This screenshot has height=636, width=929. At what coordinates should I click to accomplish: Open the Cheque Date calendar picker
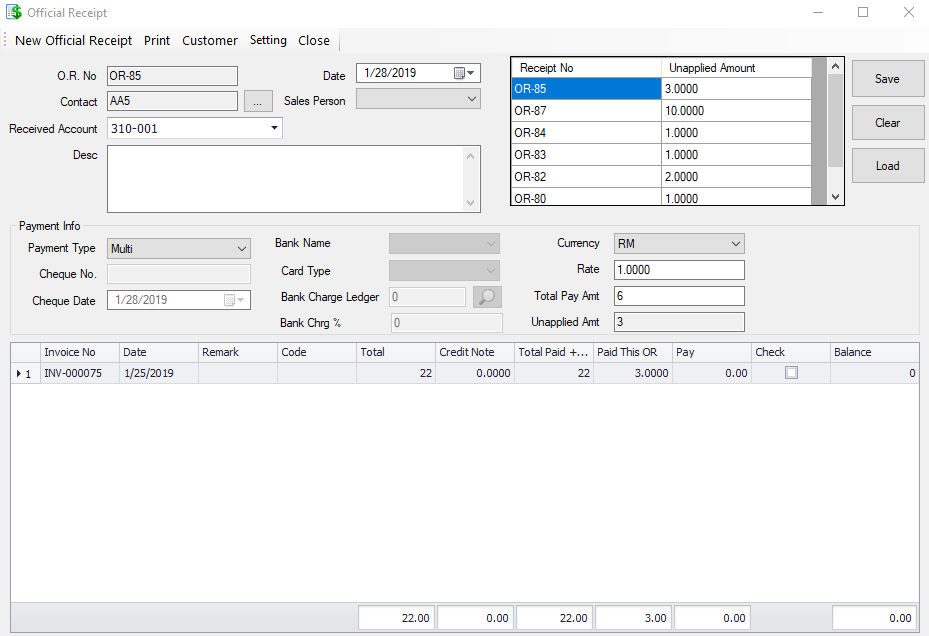[x=234, y=300]
